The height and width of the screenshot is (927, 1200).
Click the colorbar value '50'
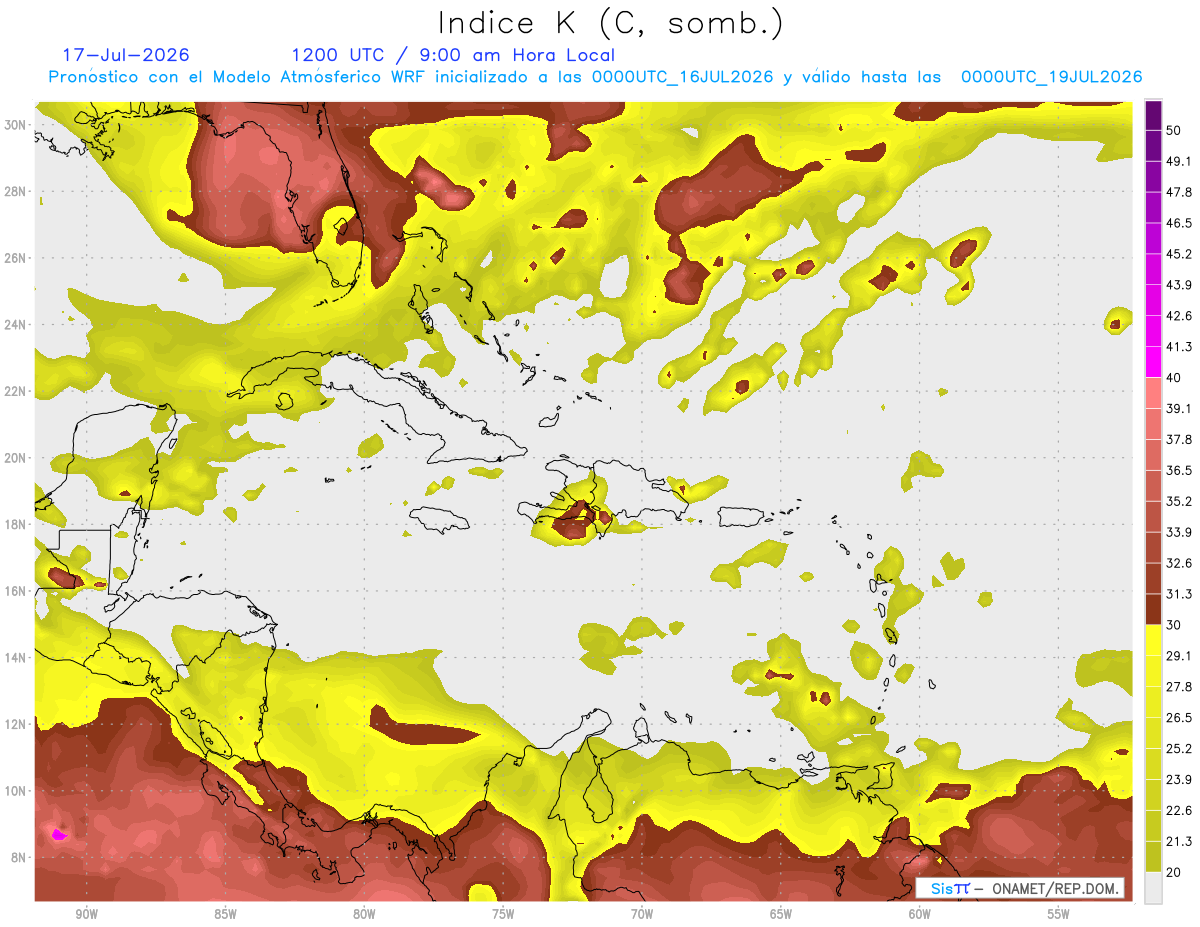coord(1174,130)
